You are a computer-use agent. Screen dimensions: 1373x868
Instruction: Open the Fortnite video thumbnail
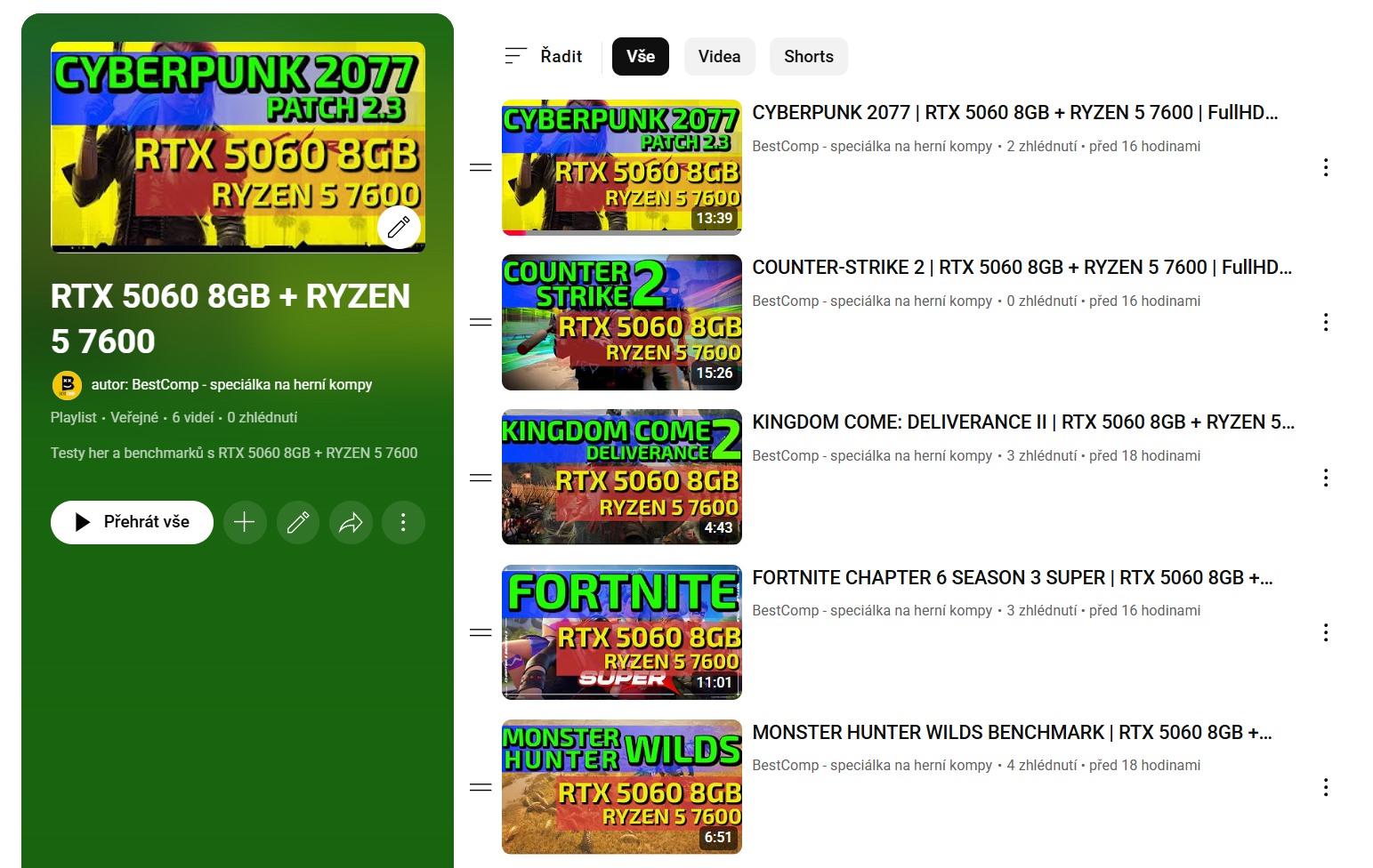pos(622,632)
